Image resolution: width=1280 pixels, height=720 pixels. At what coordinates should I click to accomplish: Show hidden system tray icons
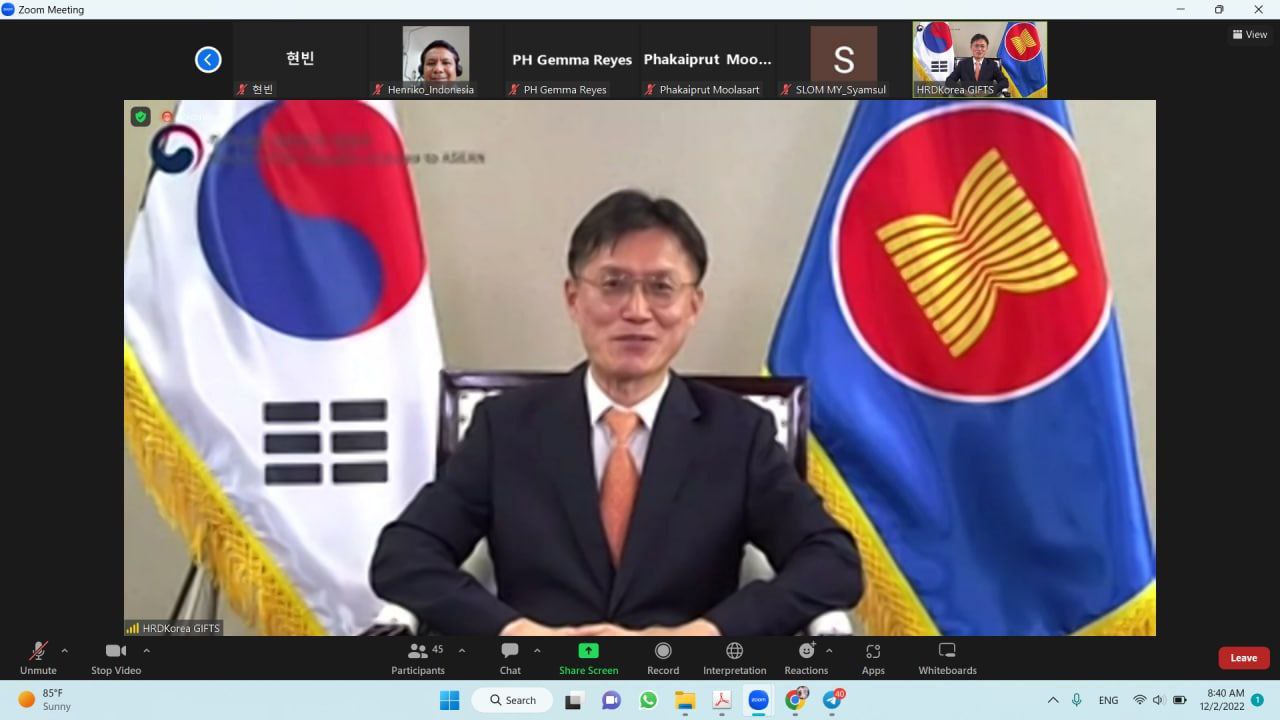pos(1053,700)
